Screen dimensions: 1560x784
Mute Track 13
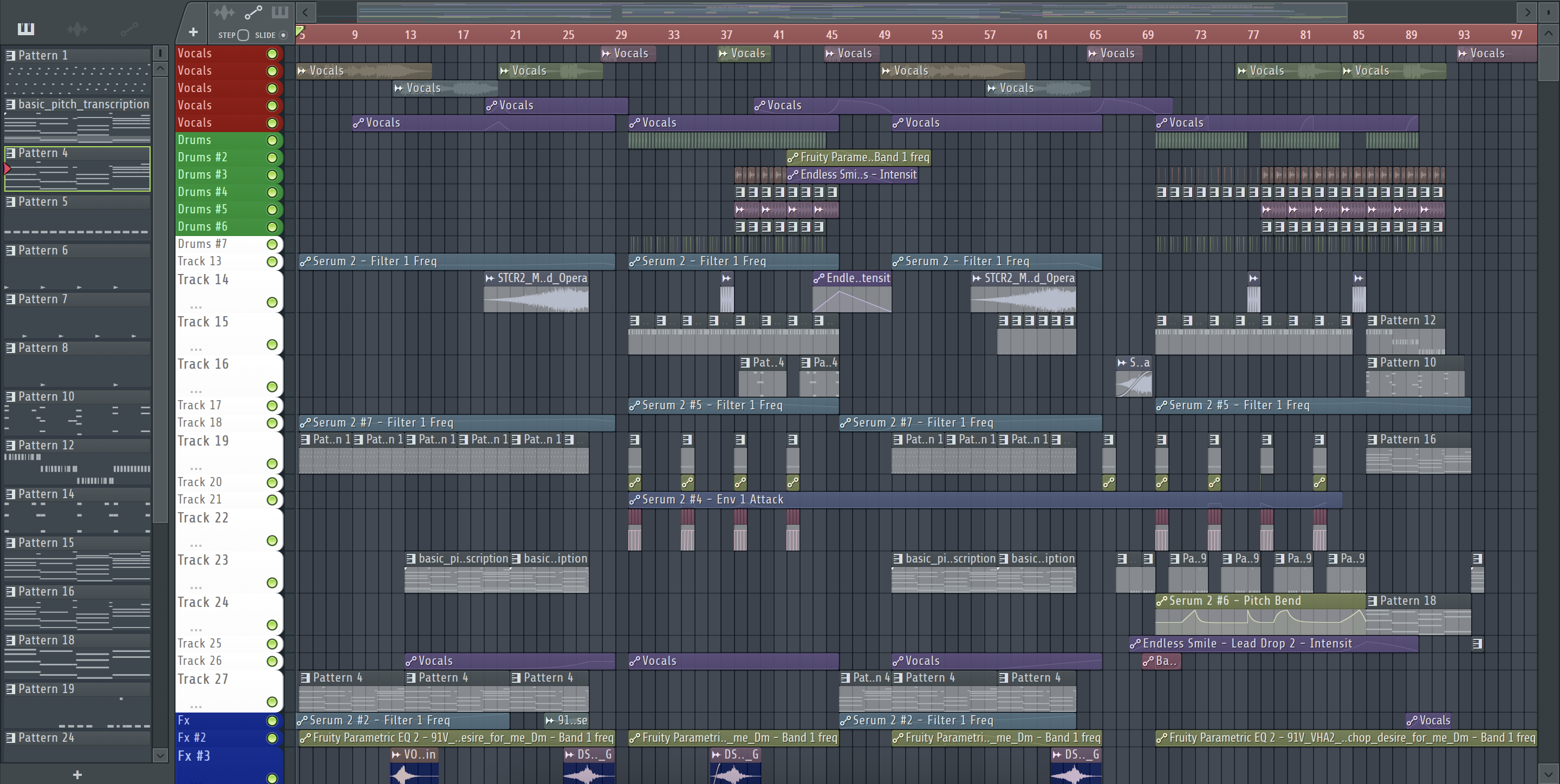coord(272,262)
